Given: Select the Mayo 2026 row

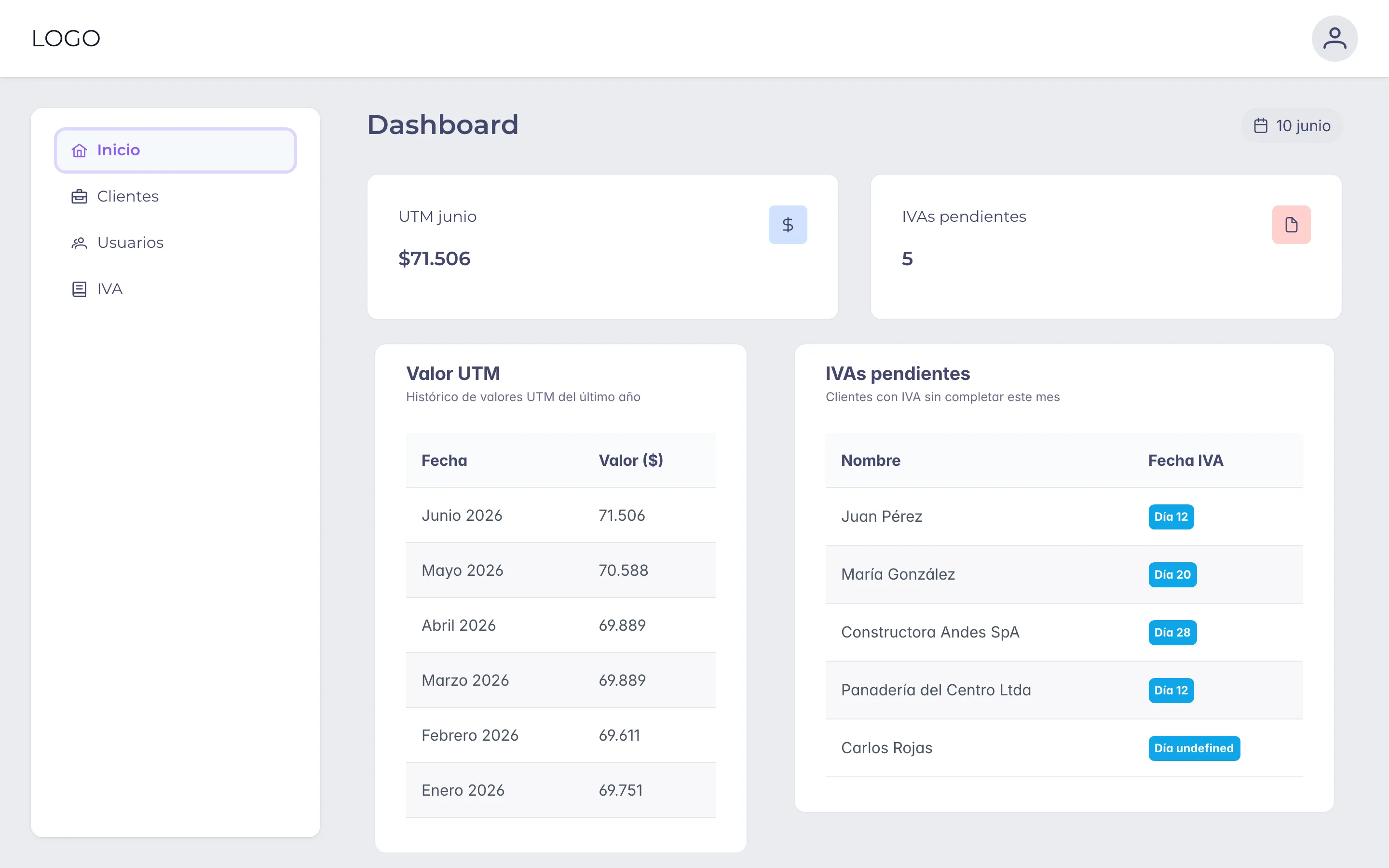Looking at the screenshot, I should pyautogui.click(x=560, y=570).
